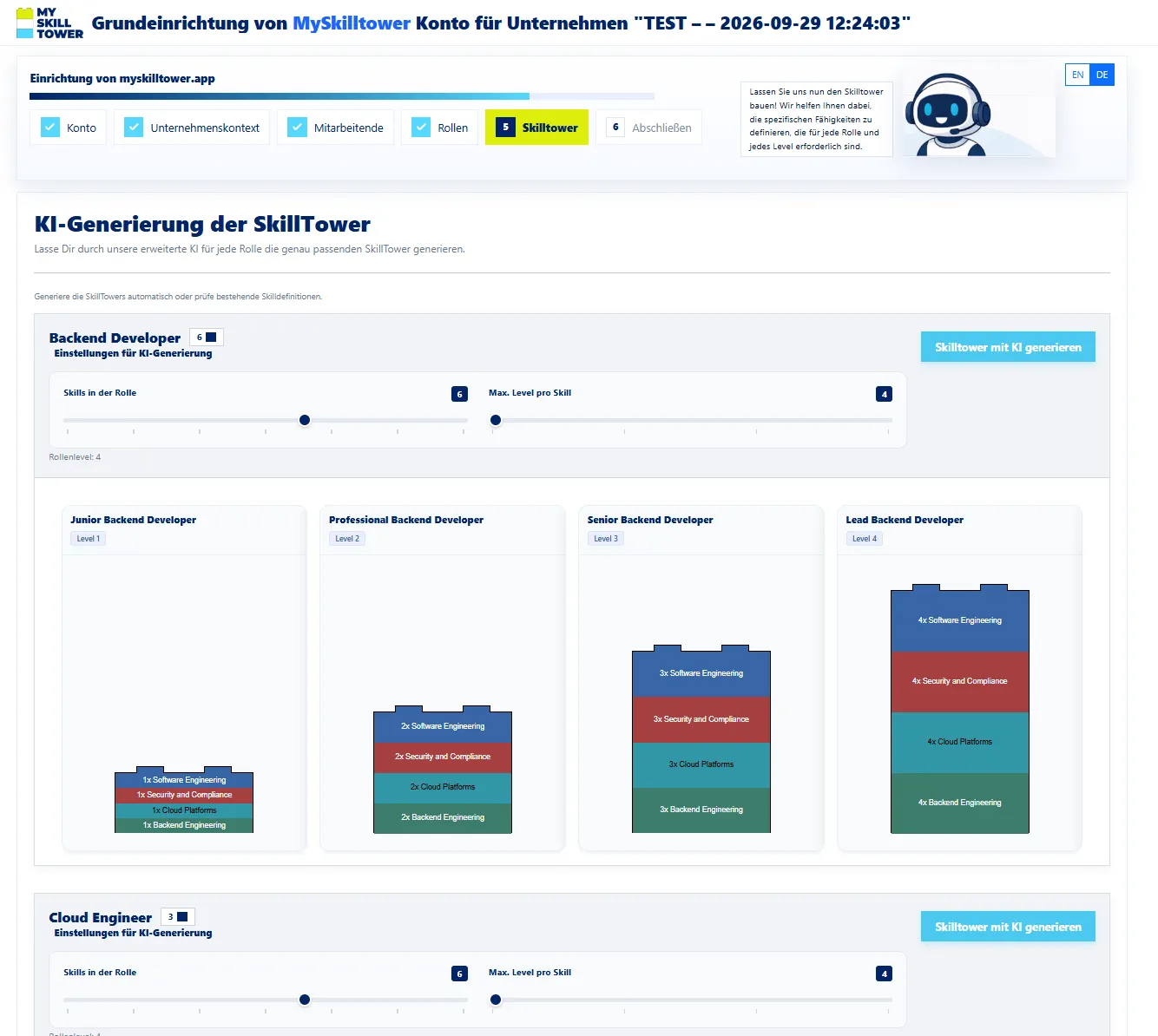The image size is (1158, 1036).
Task: Go to the Mitarbeitende step
Action: pos(336,127)
